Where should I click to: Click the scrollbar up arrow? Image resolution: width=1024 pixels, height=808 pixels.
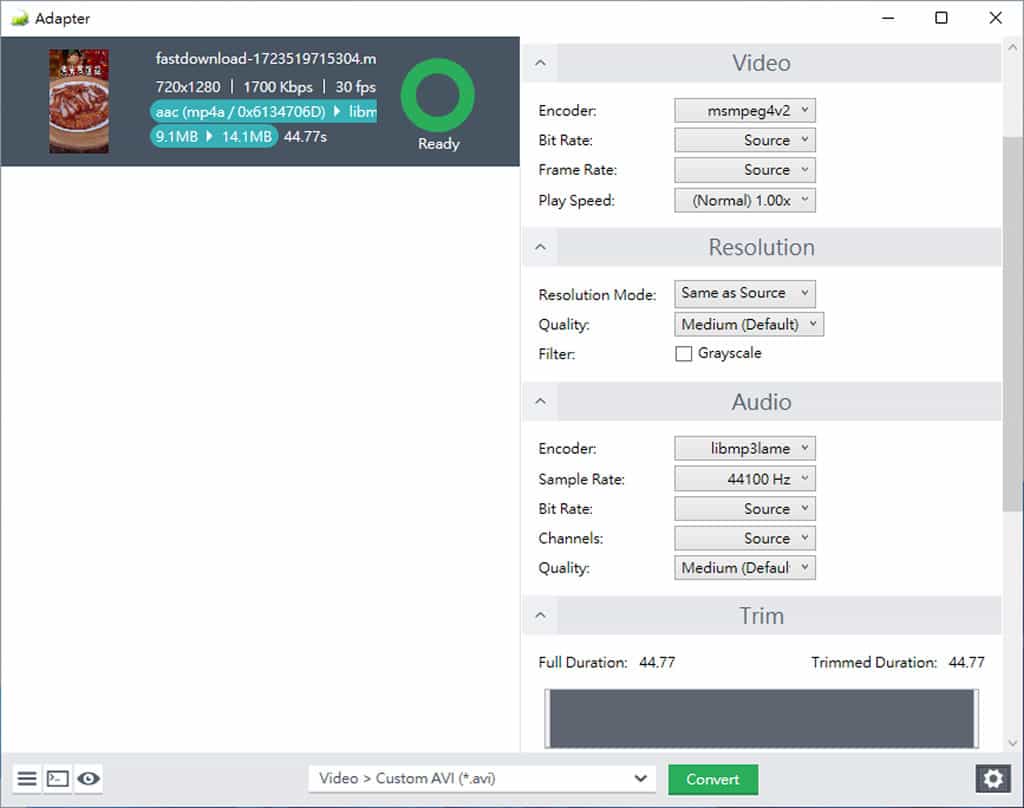pyautogui.click(x=1012, y=48)
